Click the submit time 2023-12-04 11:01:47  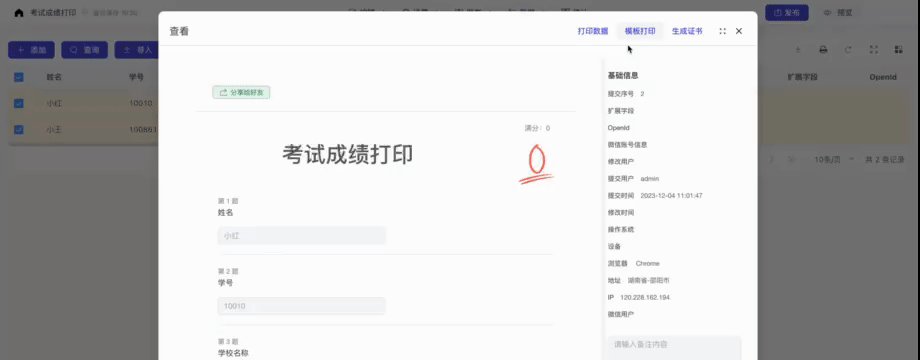(671, 195)
